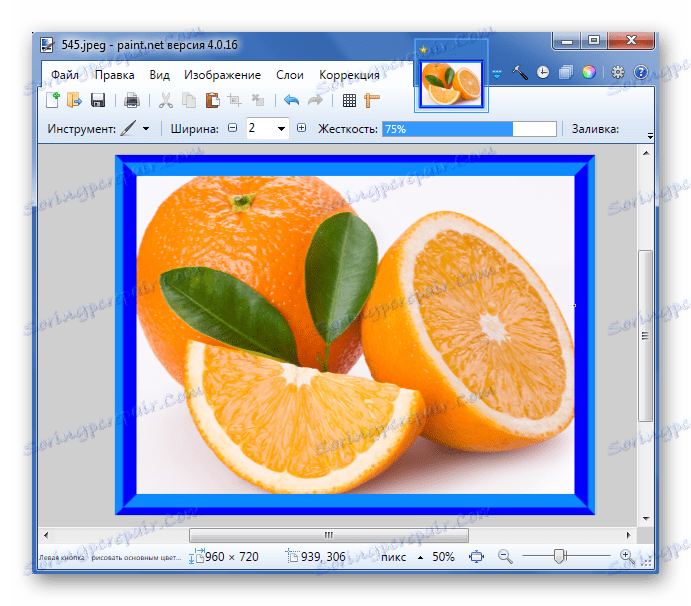Open the Вид menu

pyautogui.click(x=159, y=75)
